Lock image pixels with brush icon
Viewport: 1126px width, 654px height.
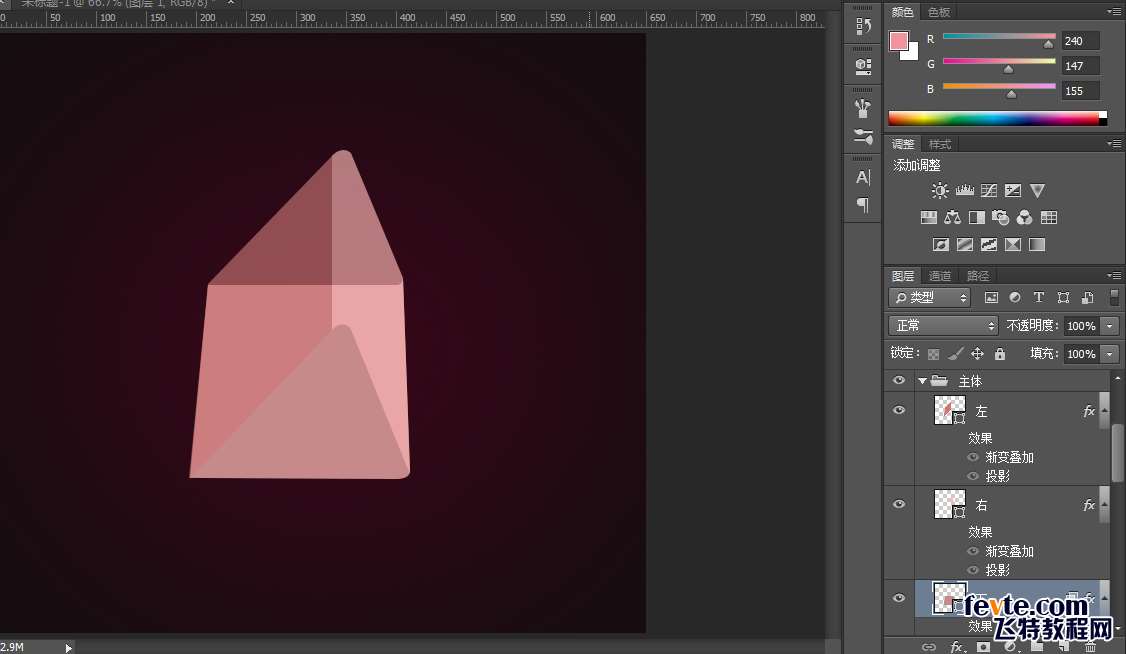(x=955, y=354)
